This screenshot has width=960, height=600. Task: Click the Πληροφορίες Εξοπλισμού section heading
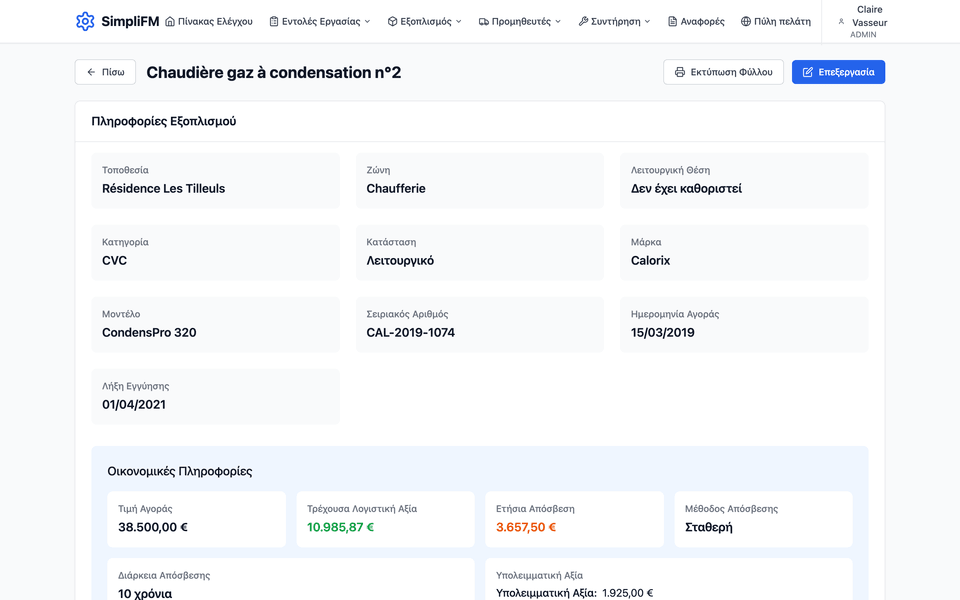coord(163,121)
